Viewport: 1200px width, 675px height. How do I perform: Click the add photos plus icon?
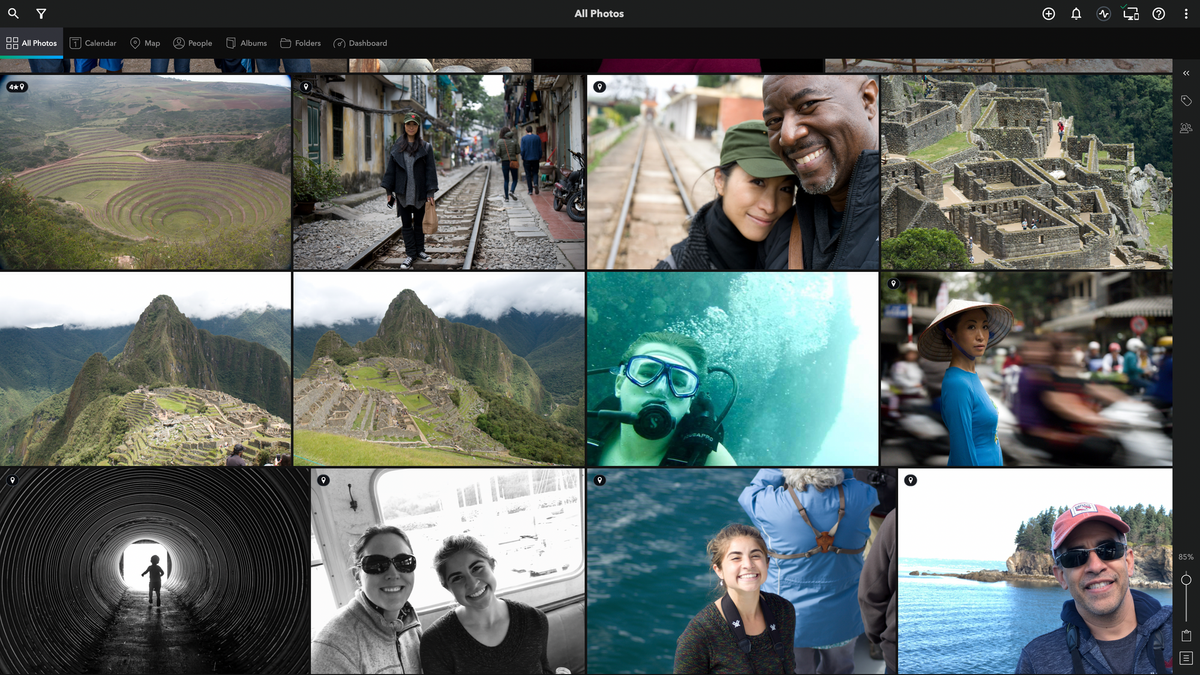coord(1048,13)
